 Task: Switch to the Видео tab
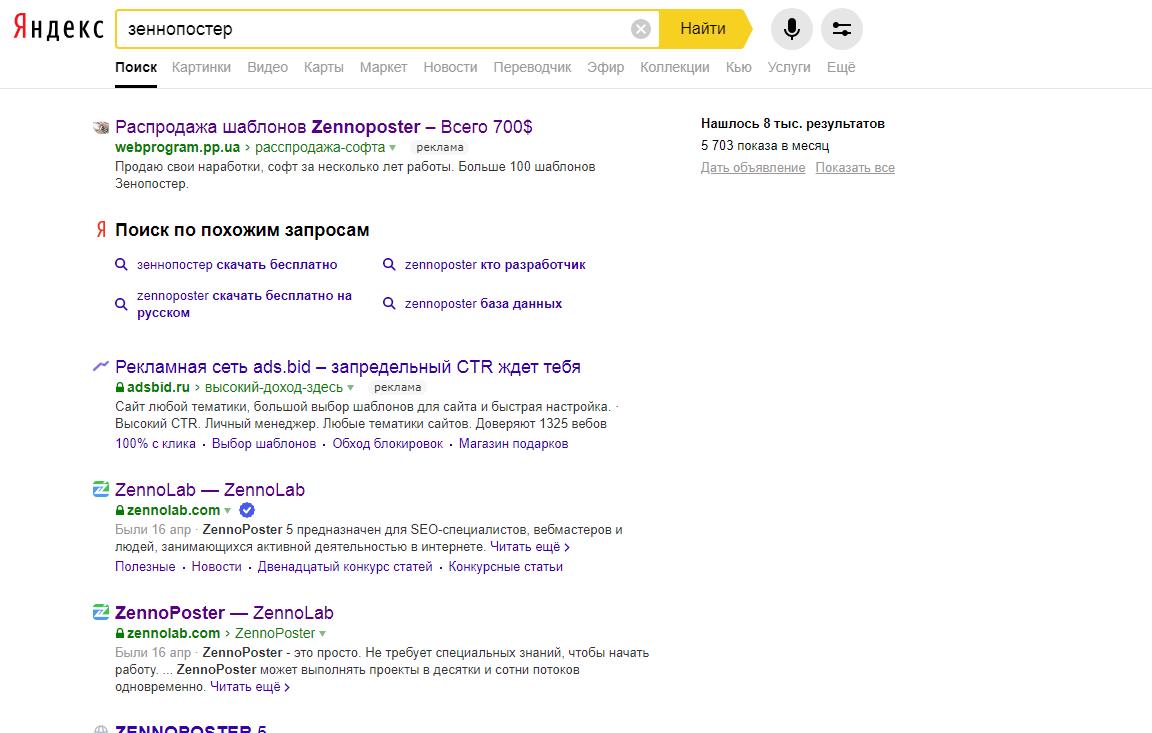click(x=267, y=67)
